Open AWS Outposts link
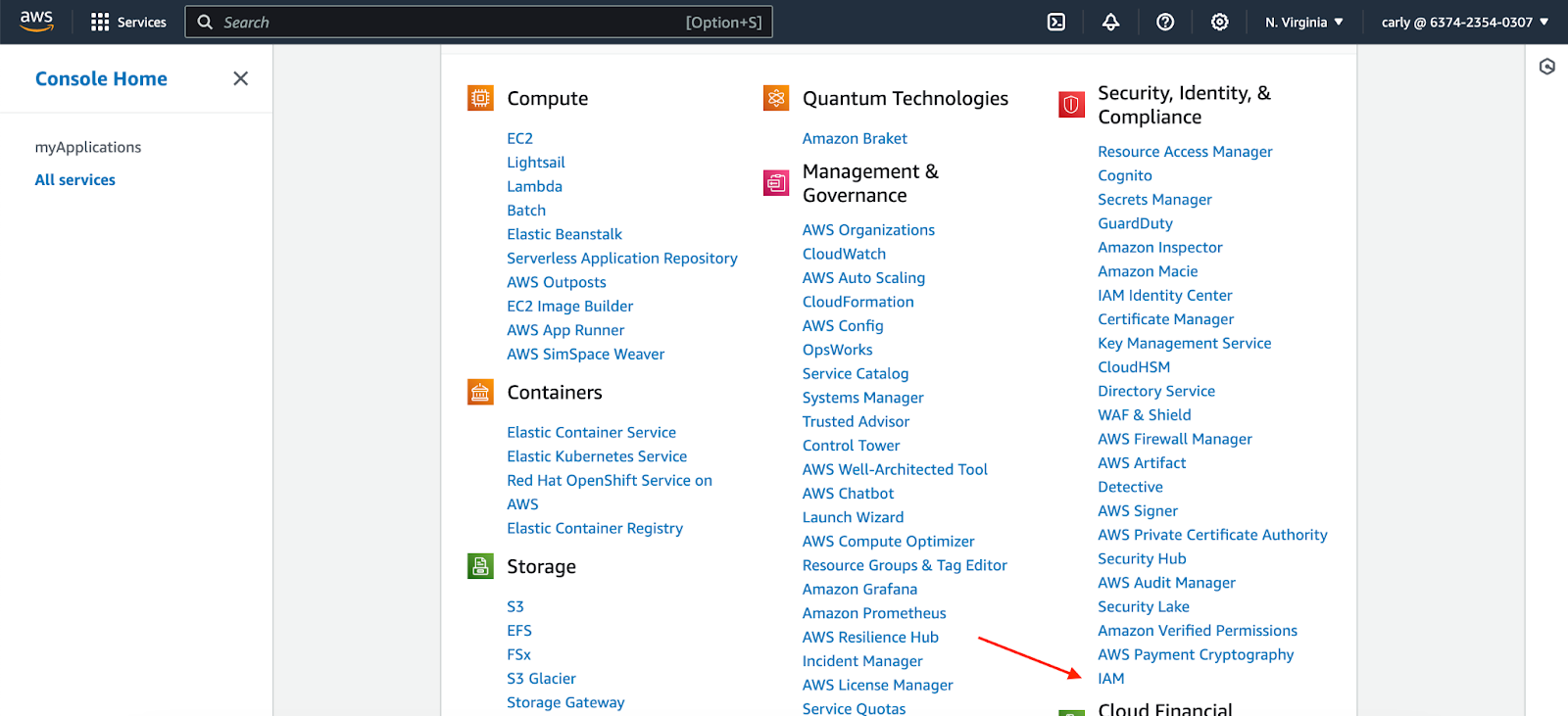 (557, 282)
